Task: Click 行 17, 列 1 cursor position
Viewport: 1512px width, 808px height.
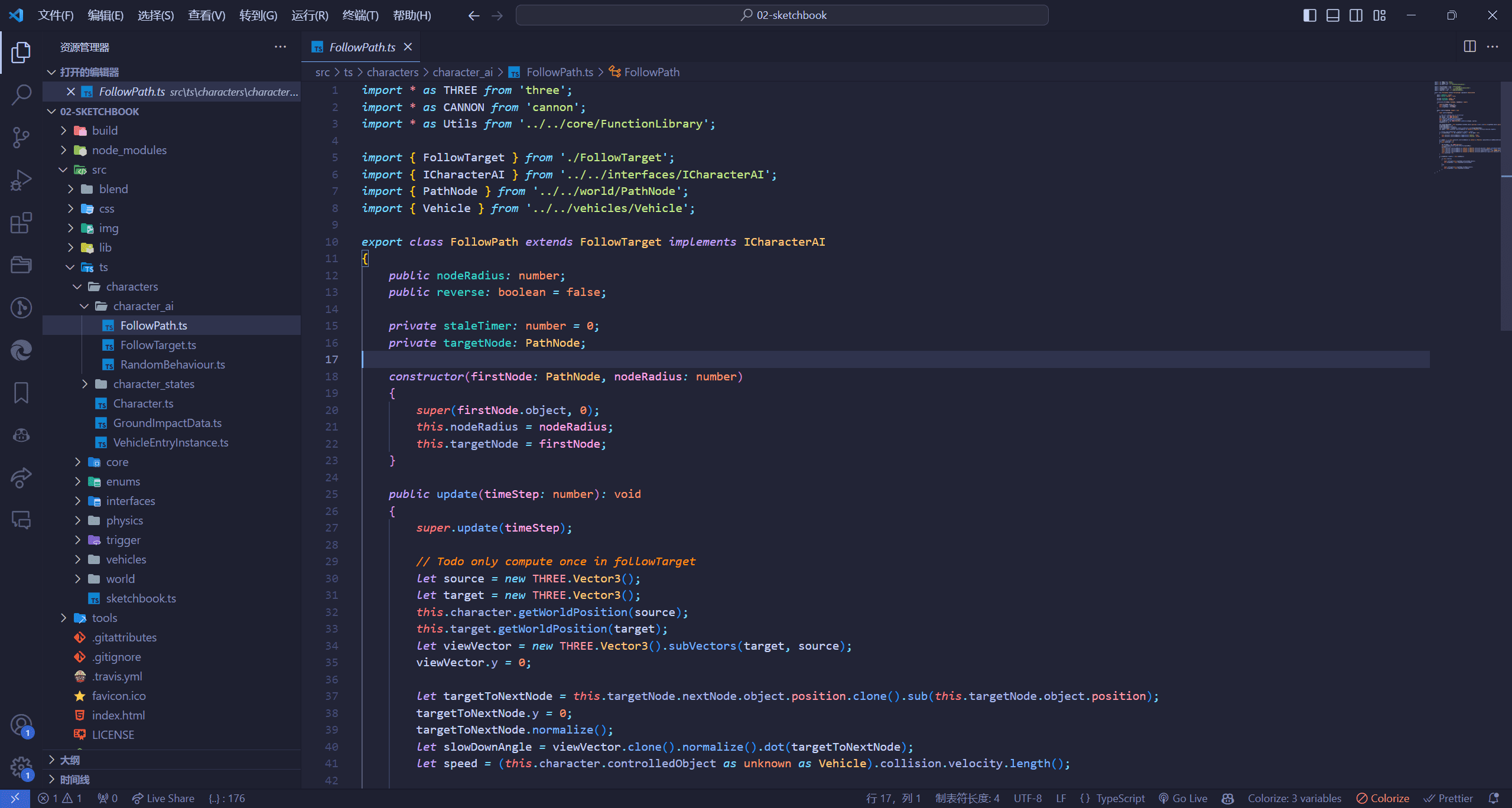Action: pyautogui.click(x=893, y=798)
